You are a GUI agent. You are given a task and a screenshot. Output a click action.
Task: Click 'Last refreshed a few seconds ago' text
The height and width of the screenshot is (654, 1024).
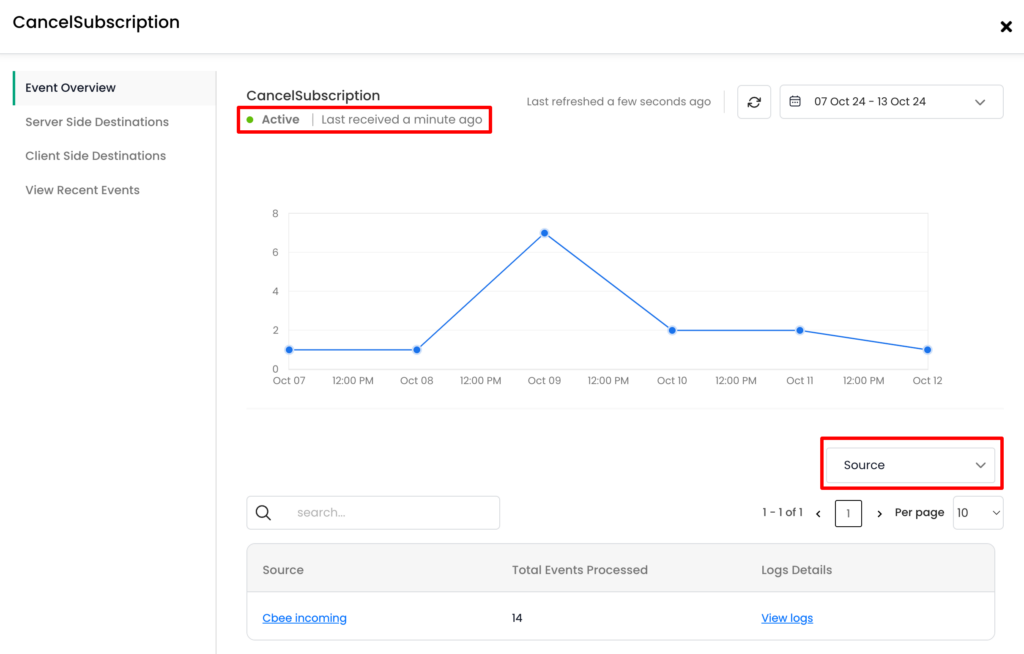tap(618, 102)
